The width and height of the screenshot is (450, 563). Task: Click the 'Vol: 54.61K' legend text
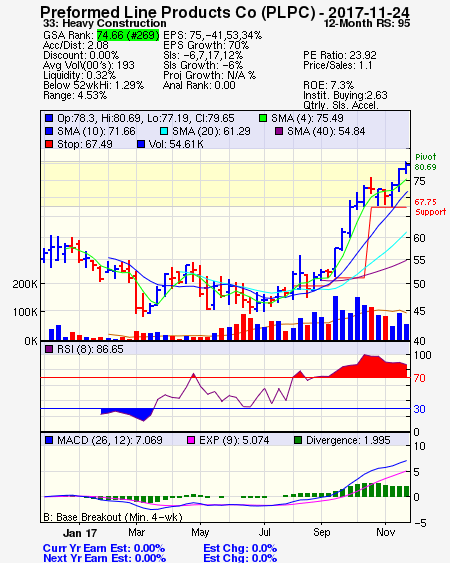tap(176, 144)
